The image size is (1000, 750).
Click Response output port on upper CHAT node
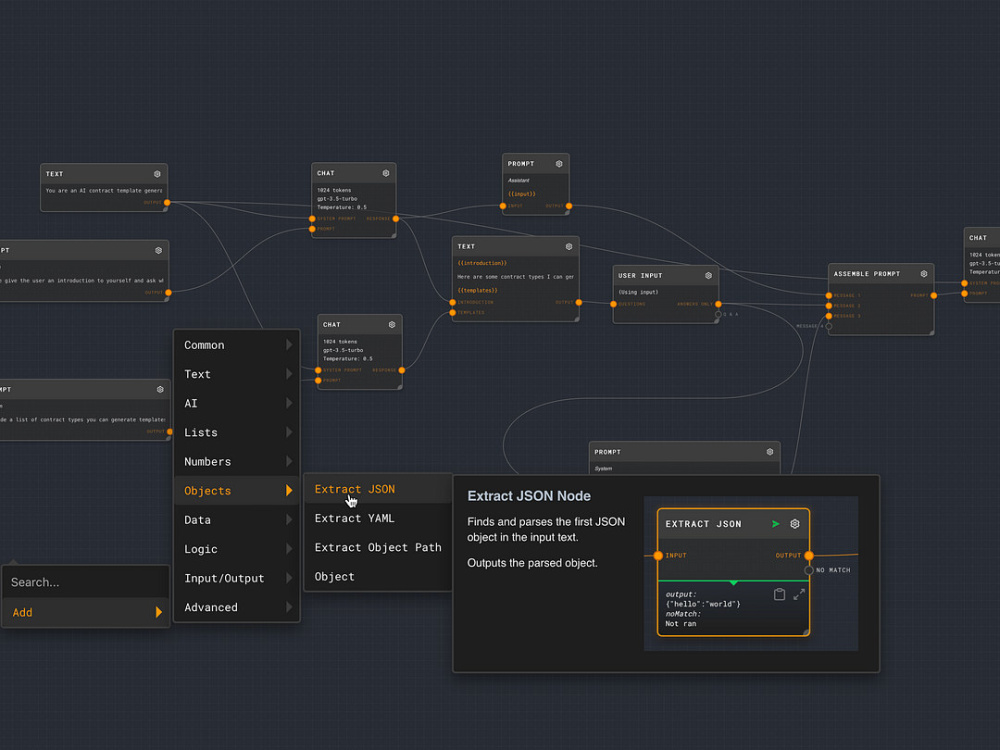pos(396,219)
